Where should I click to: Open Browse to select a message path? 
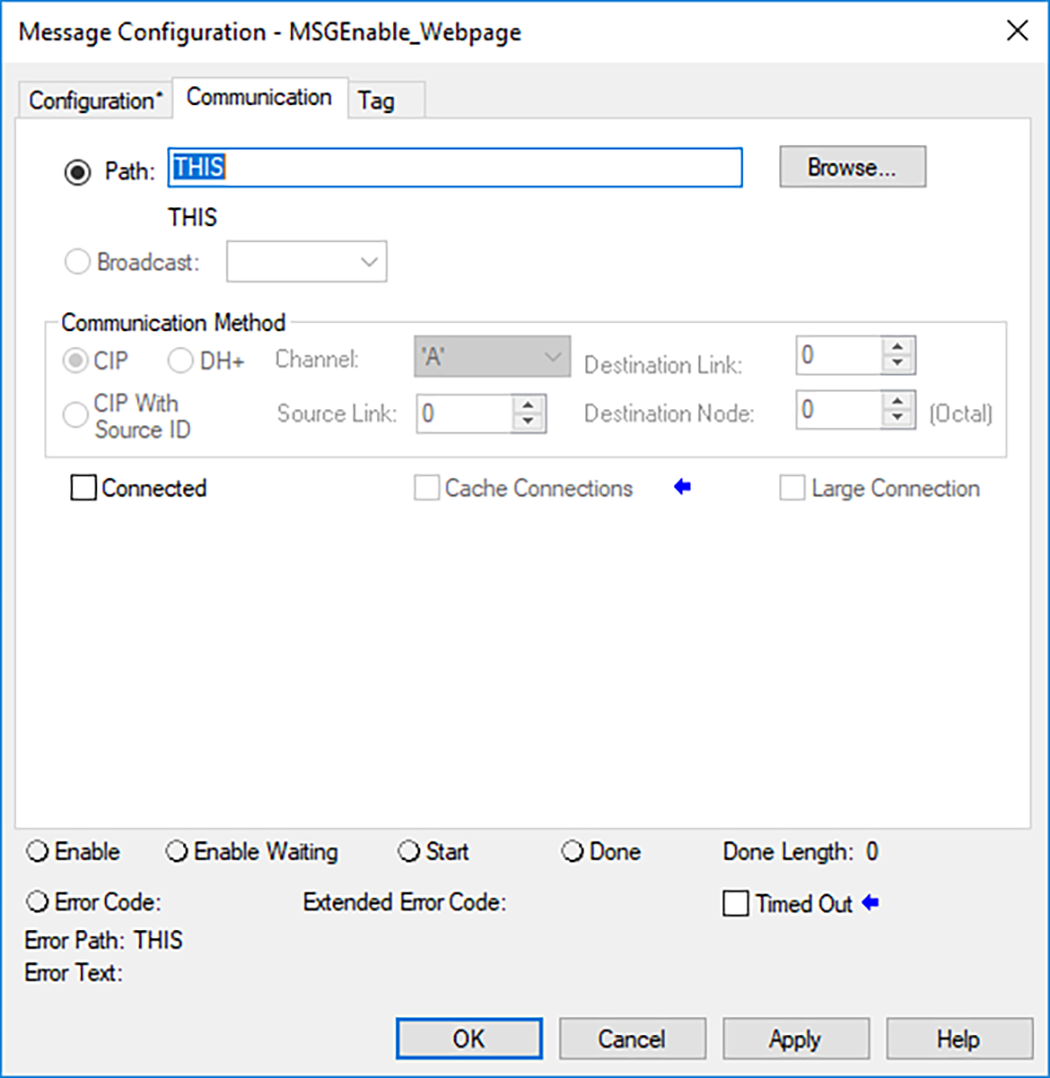coord(852,166)
